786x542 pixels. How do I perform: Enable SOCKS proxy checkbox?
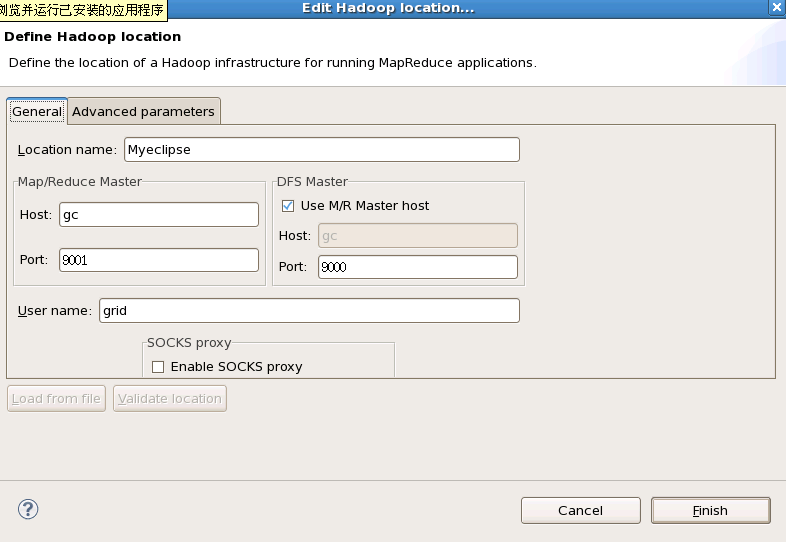point(158,367)
